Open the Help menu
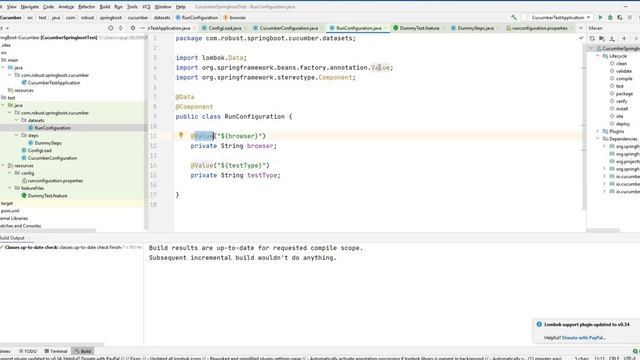This screenshot has width=640, height=360. (180, 7)
